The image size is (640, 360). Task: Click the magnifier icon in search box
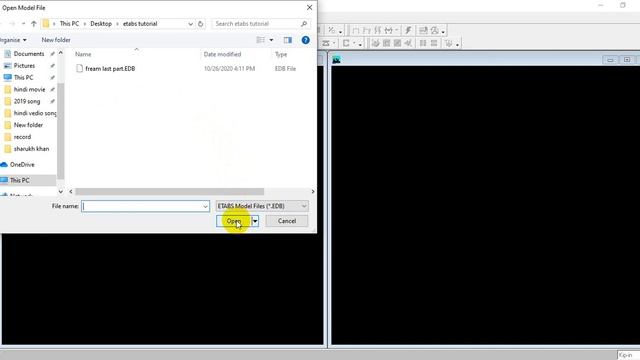[x=304, y=24]
